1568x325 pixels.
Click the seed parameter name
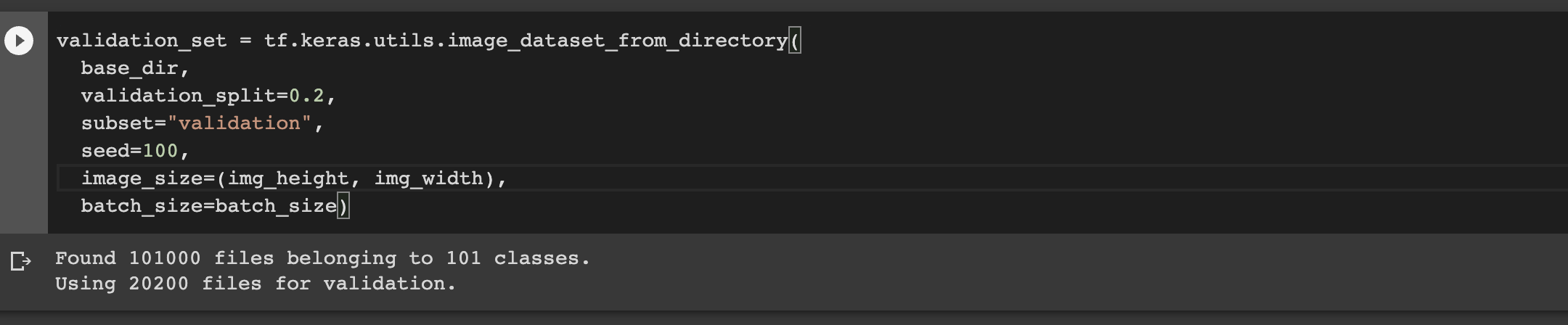pos(105,151)
